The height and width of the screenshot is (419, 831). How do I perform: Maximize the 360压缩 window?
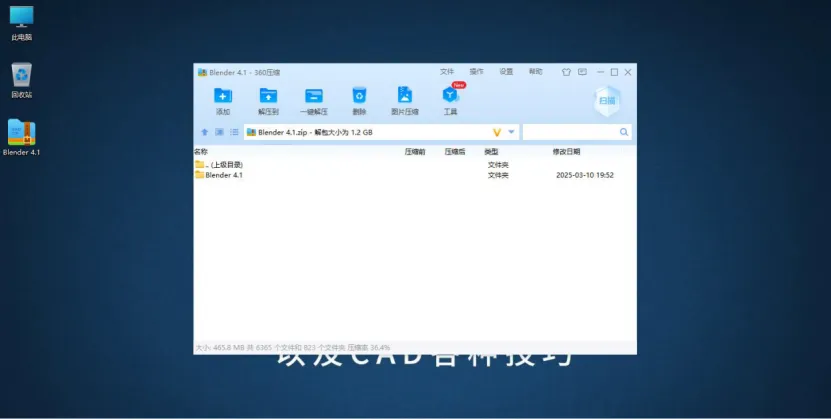click(x=614, y=72)
